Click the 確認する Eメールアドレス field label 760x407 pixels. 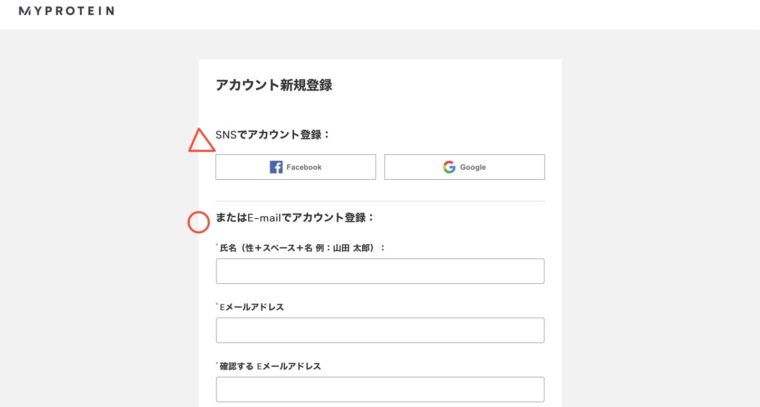point(269,366)
